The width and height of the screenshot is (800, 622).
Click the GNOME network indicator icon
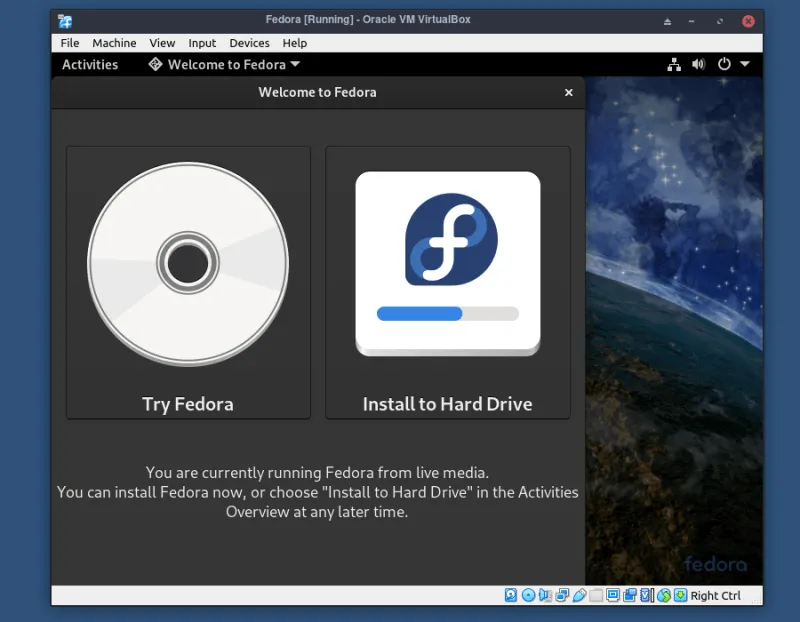point(676,64)
